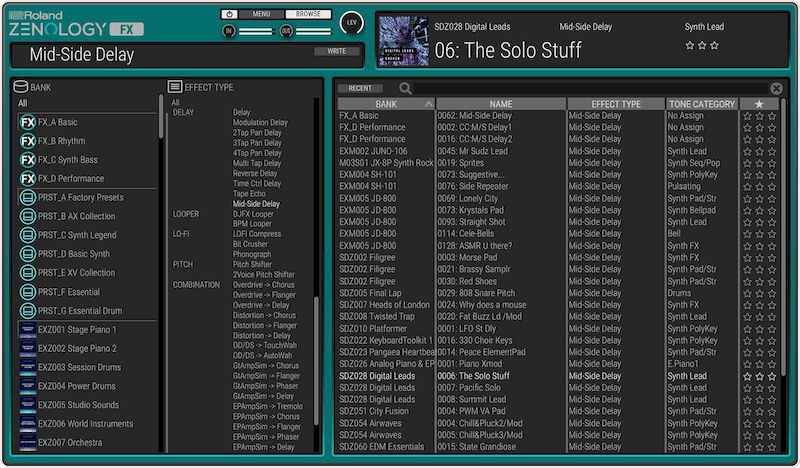Select All in the BANK list
Viewport: 800px width, 468px height.
(22, 104)
